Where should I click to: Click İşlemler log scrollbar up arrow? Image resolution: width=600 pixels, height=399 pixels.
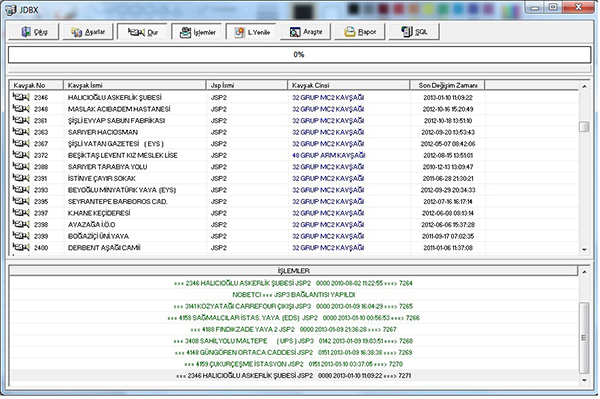tap(584, 272)
